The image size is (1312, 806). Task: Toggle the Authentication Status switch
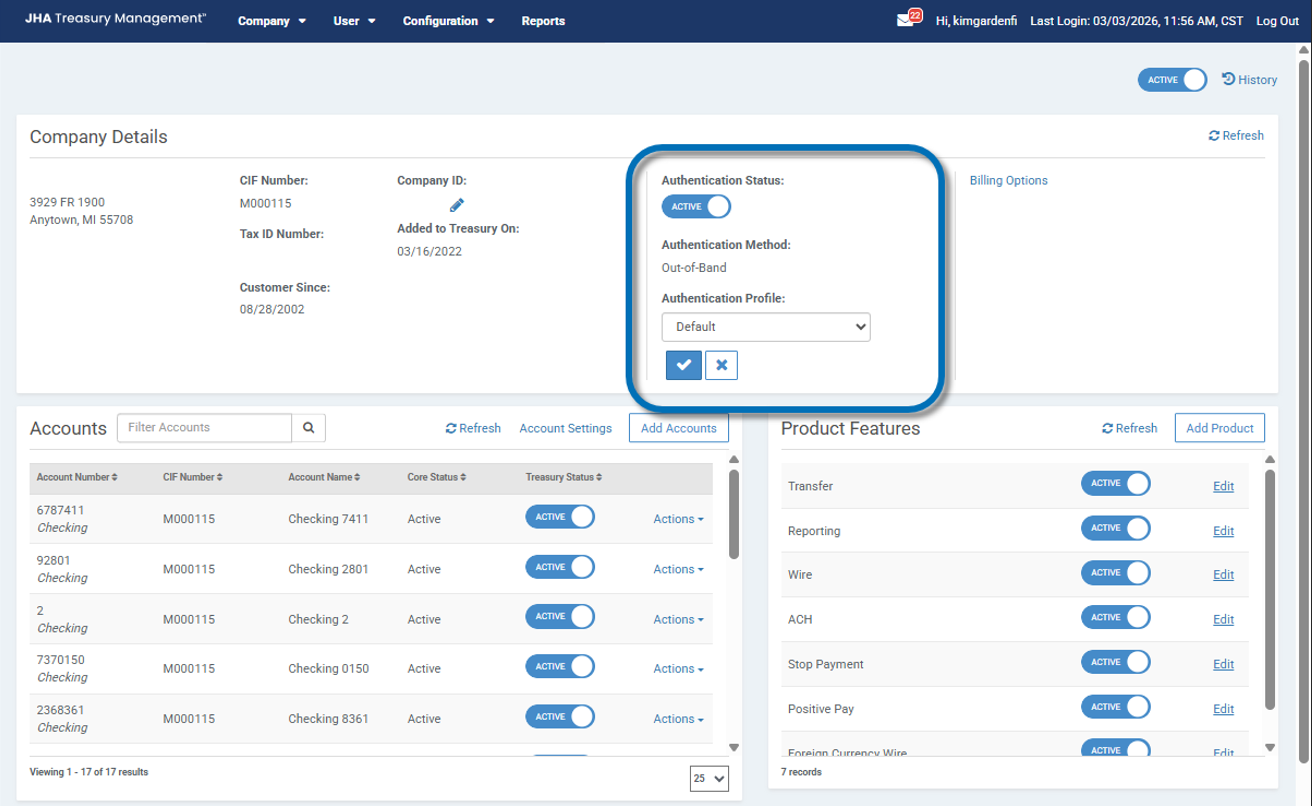696,207
